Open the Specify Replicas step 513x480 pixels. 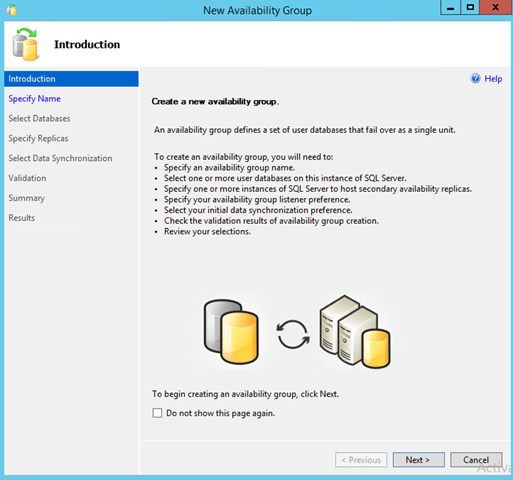pos(38,138)
